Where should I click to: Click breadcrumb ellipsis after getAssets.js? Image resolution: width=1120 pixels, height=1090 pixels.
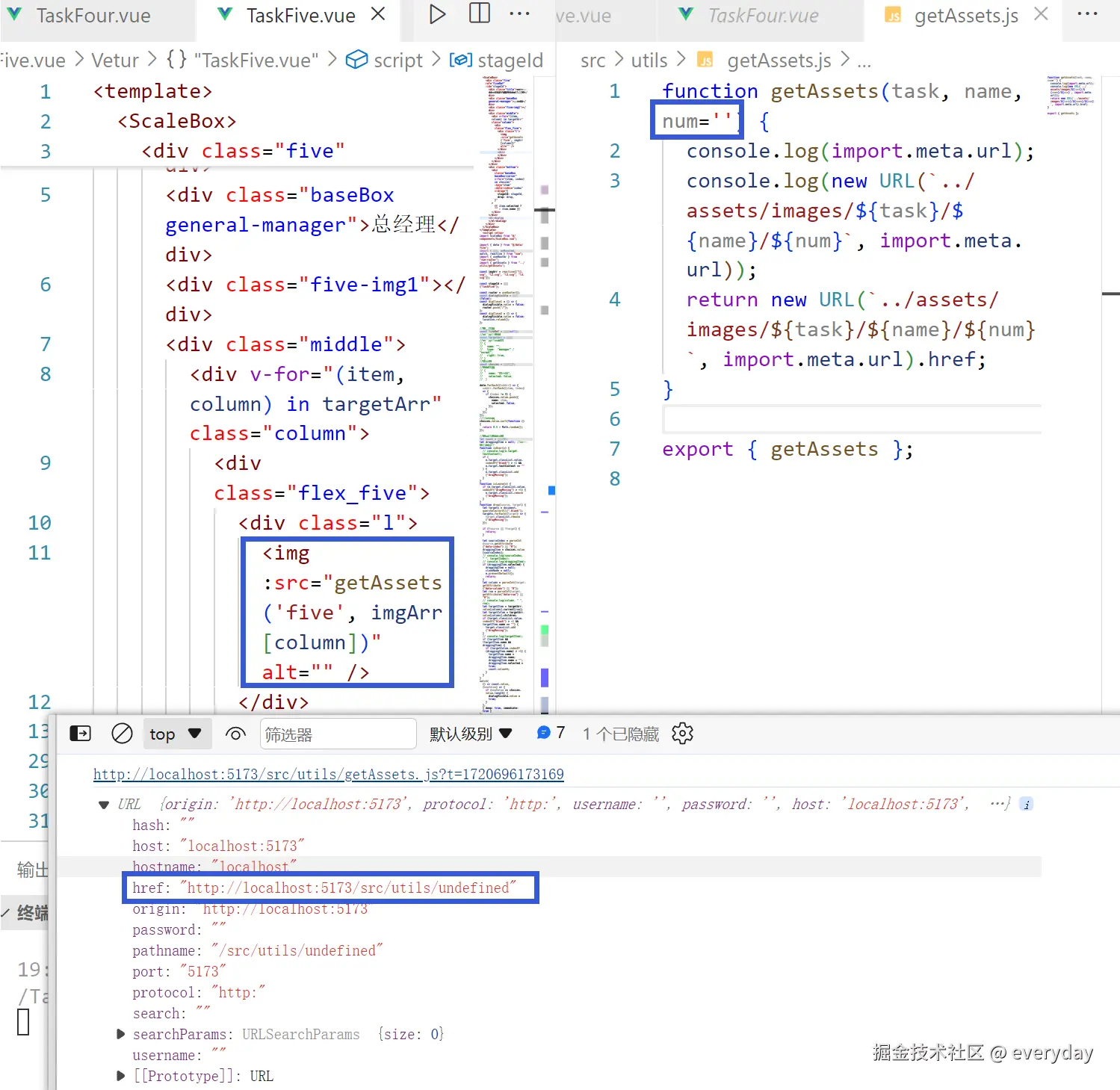pyautogui.click(x=864, y=62)
